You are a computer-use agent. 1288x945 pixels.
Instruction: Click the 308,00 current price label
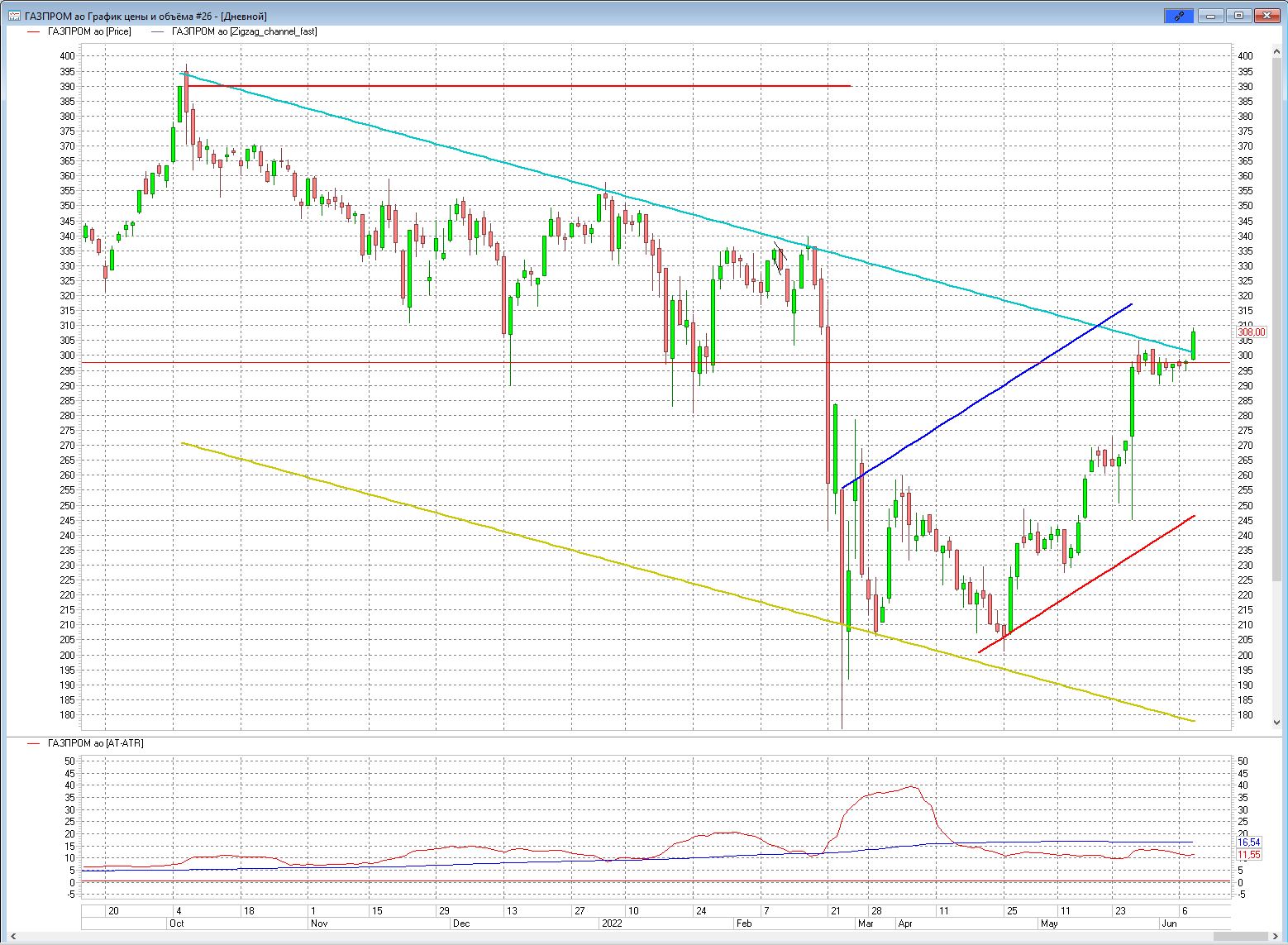coord(1251,332)
